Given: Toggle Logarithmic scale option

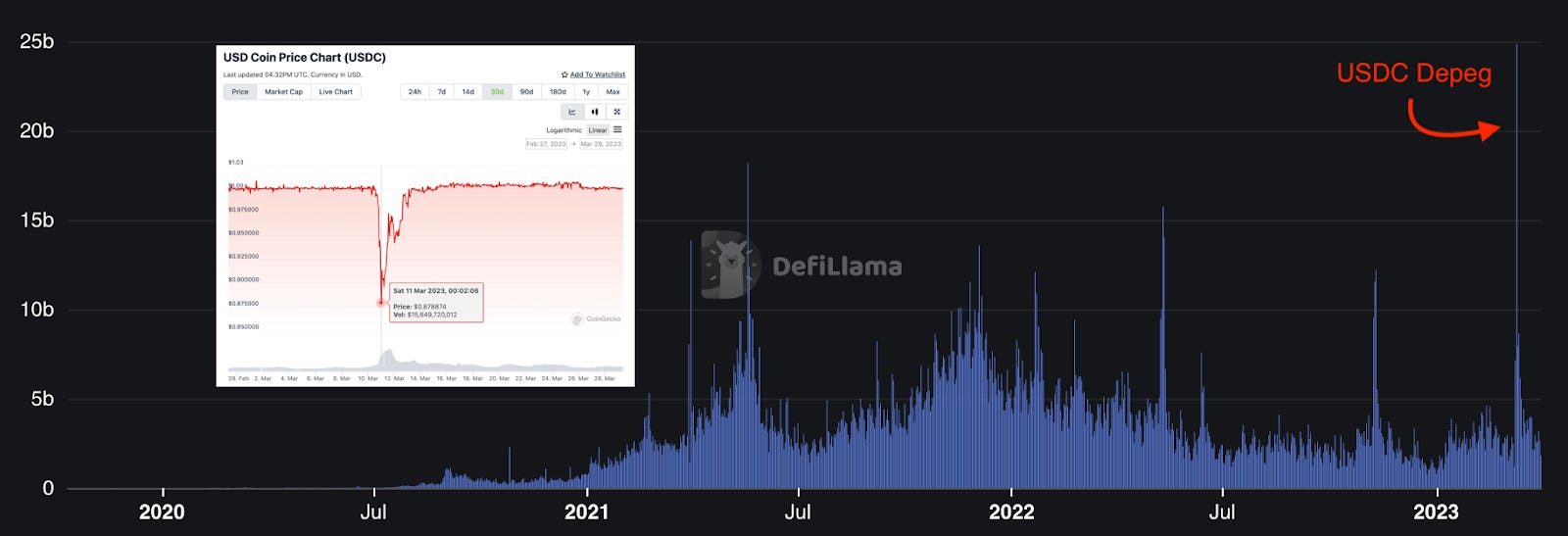Looking at the screenshot, I should pyautogui.click(x=563, y=130).
